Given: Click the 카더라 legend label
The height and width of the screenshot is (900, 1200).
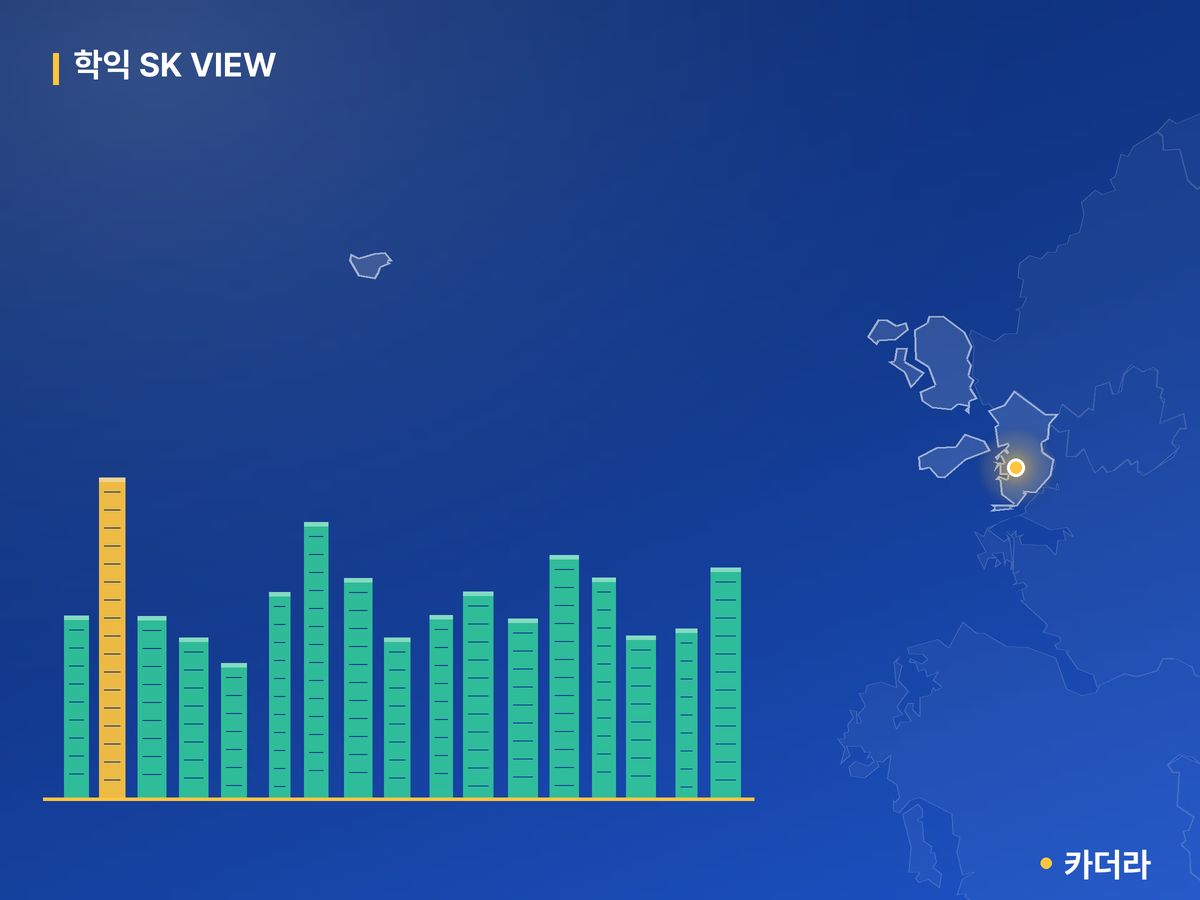Looking at the screenshot, I should point(1106,864).
